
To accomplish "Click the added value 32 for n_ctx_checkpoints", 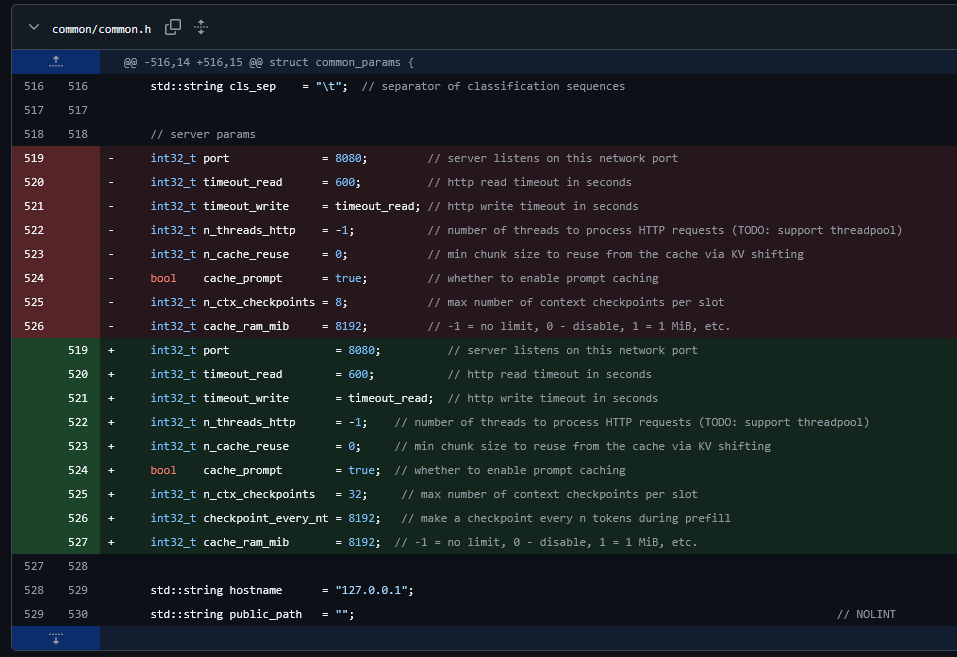I will 355,494.
